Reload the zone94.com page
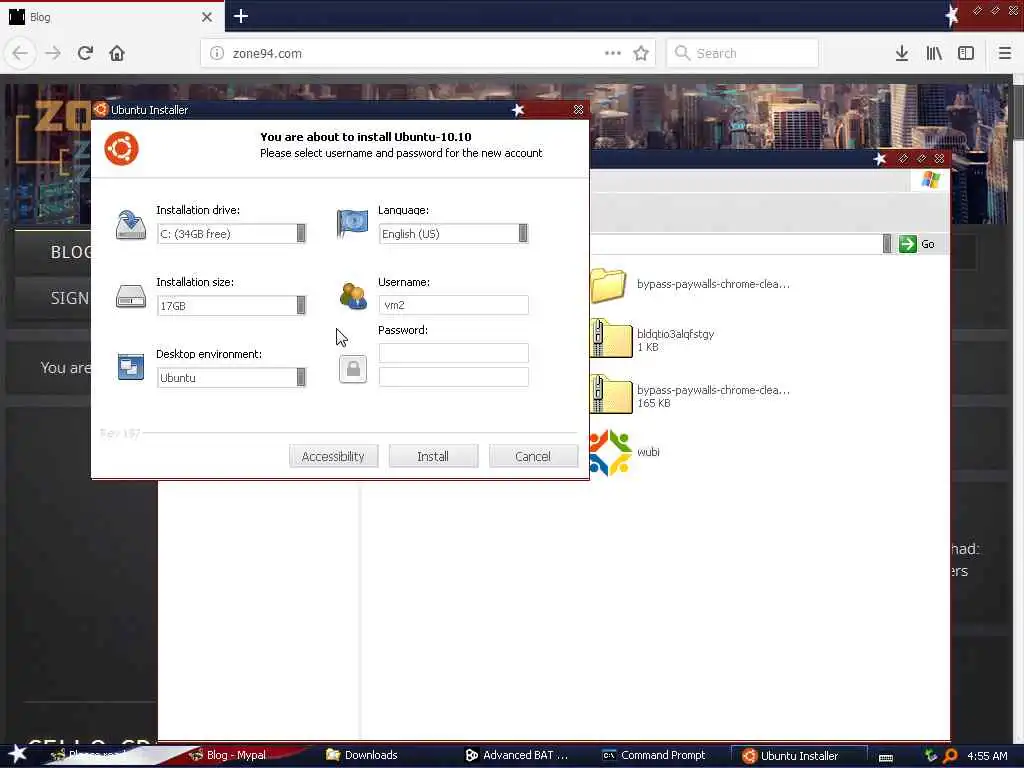Viewport: 1024px width, 768px height. [85, 53]
